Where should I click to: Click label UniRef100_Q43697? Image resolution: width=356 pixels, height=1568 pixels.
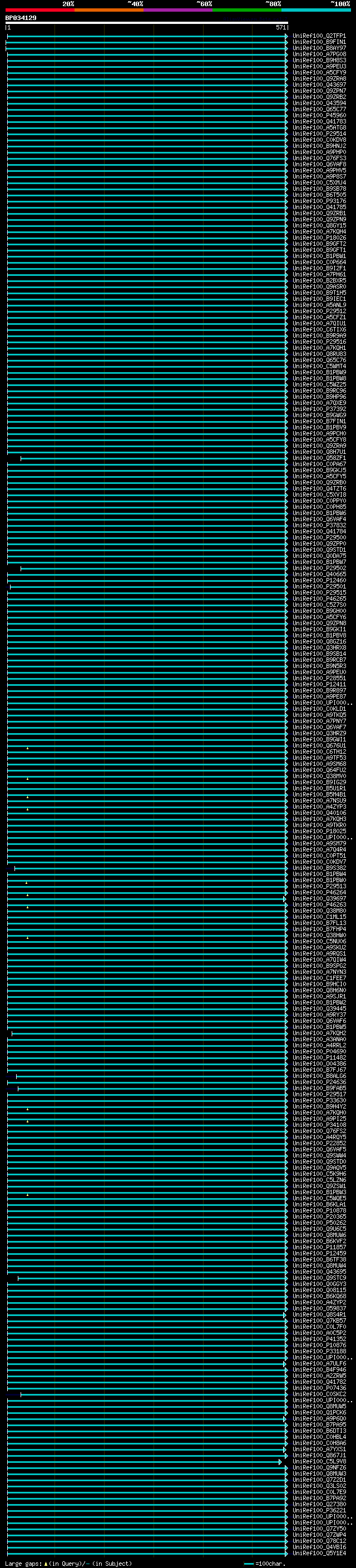tap(319, 85)
